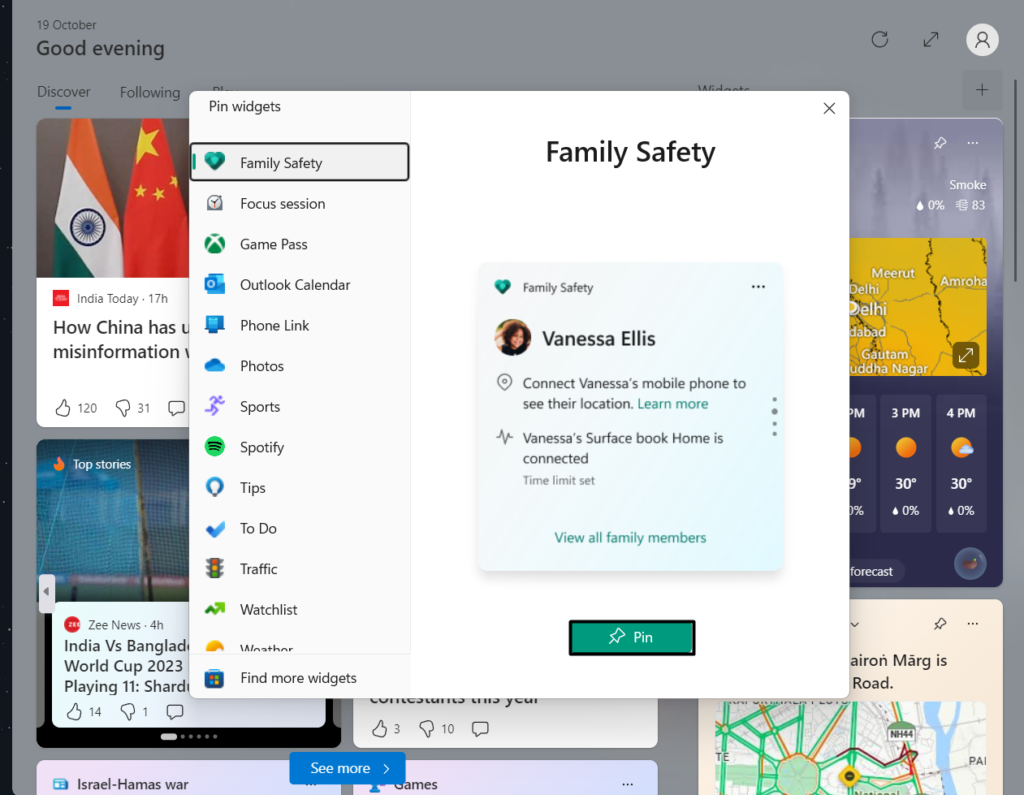
Task: Select the Family Safety widget entry
Action: coord(300,162)
